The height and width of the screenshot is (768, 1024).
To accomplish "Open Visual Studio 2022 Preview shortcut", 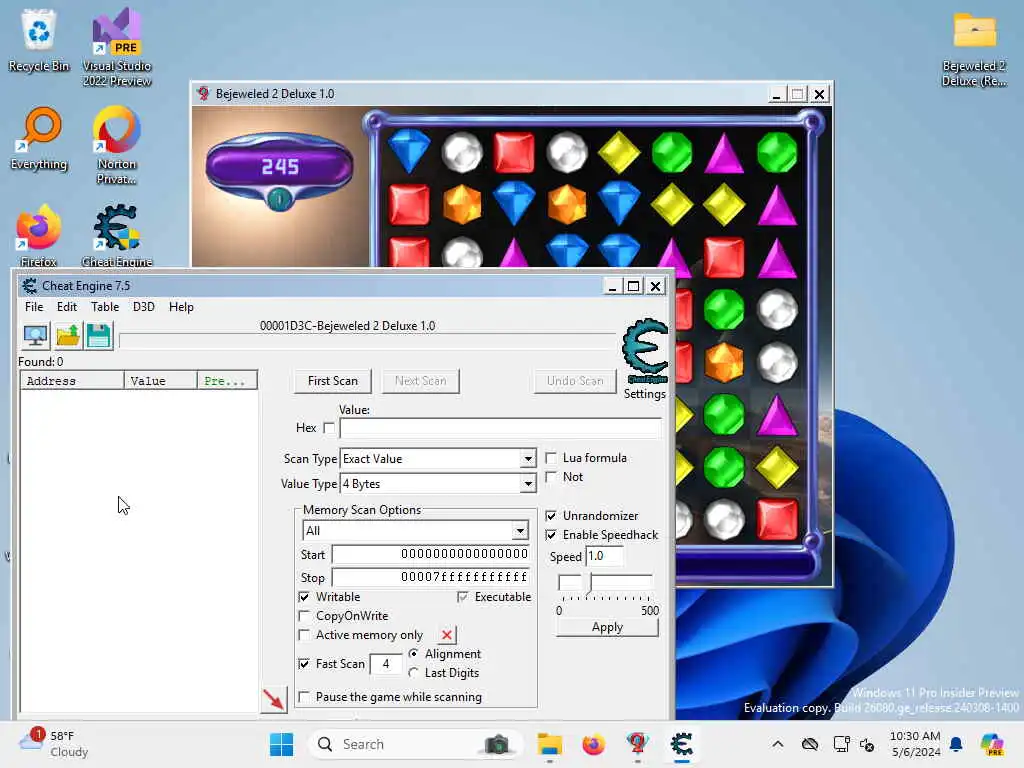I will click(x=117, y=47).
